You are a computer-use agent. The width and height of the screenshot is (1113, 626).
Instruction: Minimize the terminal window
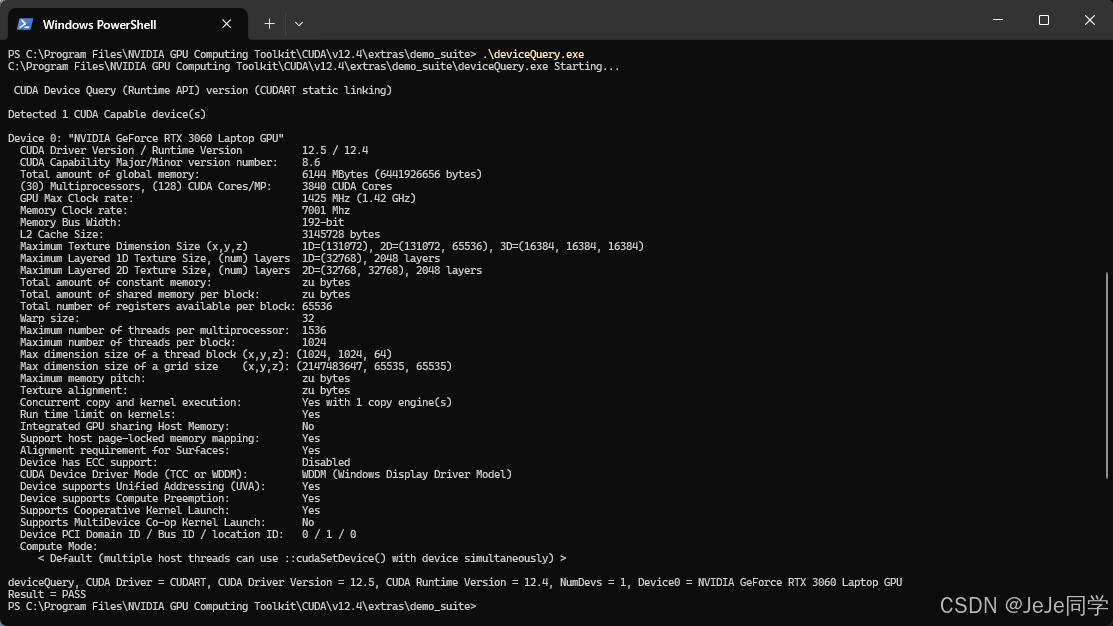(998, 20)
